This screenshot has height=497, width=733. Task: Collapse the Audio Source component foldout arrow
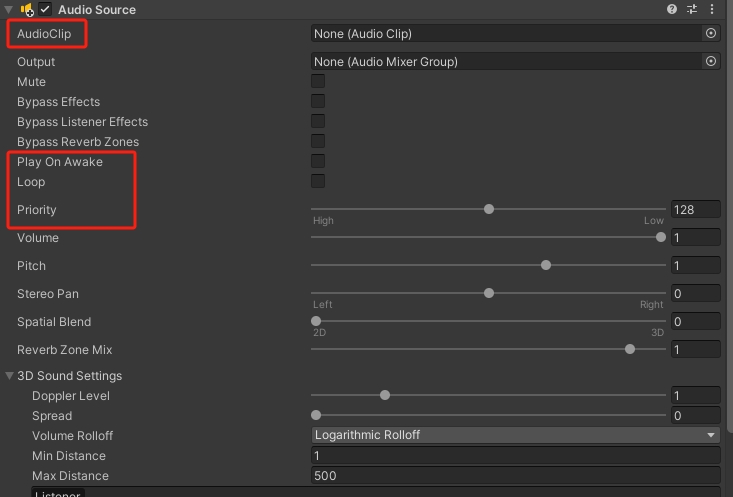point(8,9)
